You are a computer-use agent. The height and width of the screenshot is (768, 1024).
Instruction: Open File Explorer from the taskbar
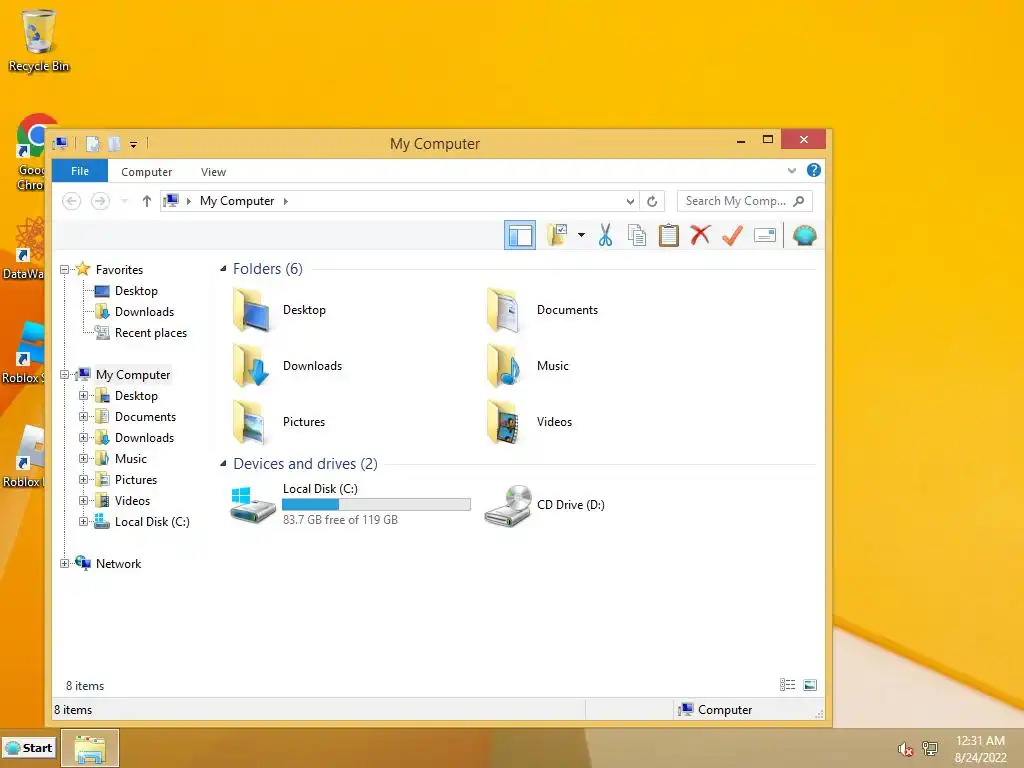(90, 748)
